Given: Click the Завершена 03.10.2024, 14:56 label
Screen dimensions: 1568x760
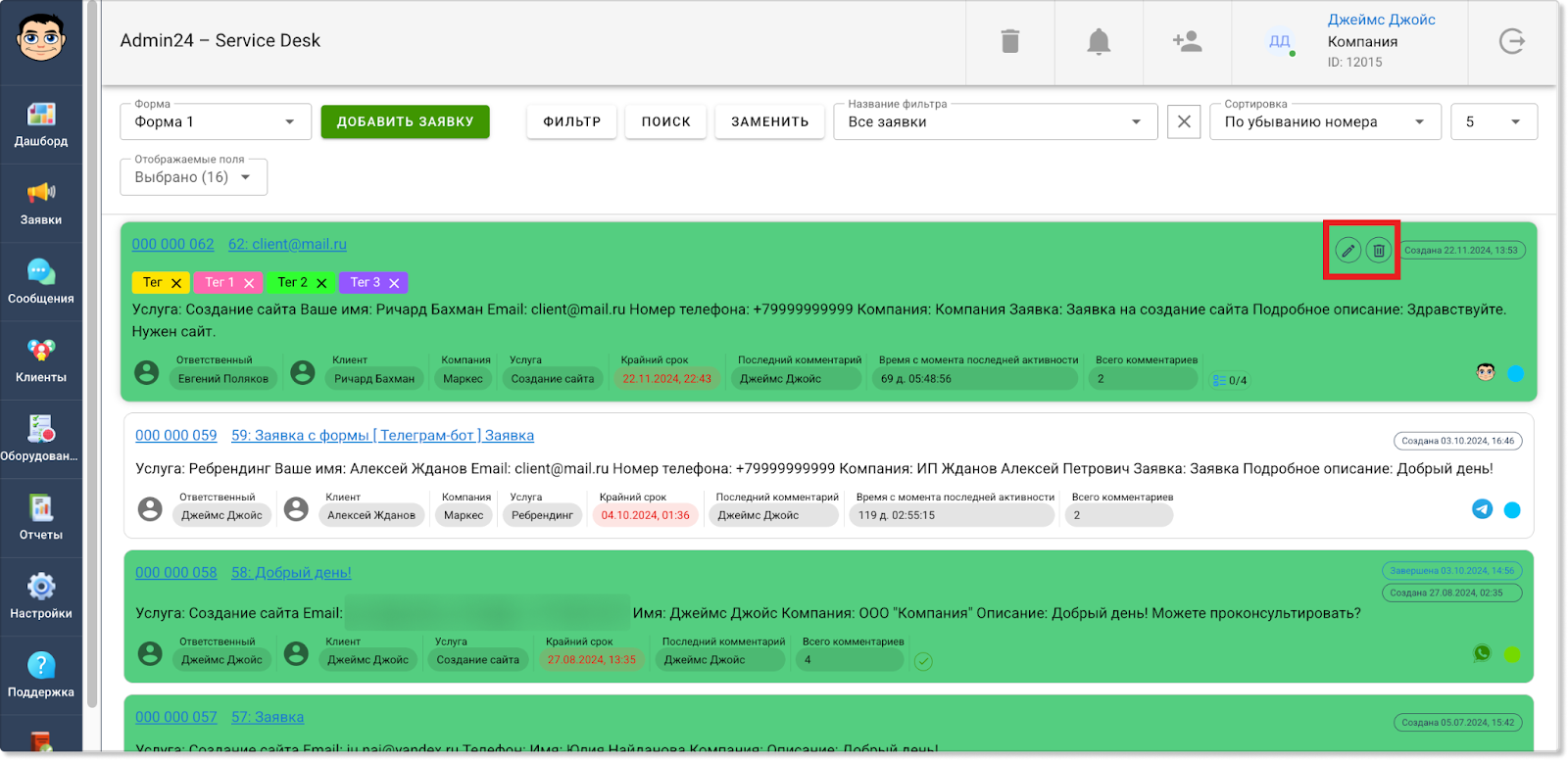Looking at the screenshot, I should coord(1451,570).
